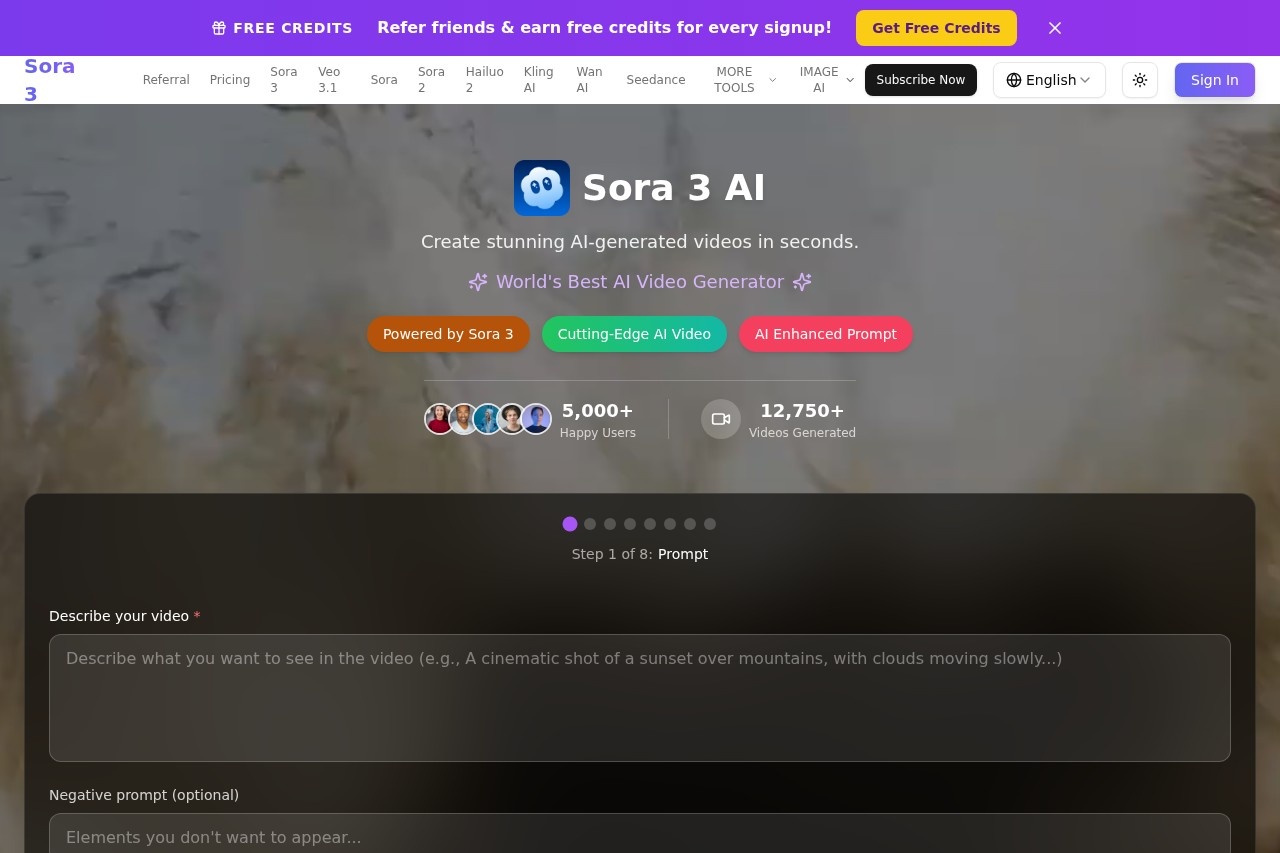Click Sign In

click(x=1214, y=80)
